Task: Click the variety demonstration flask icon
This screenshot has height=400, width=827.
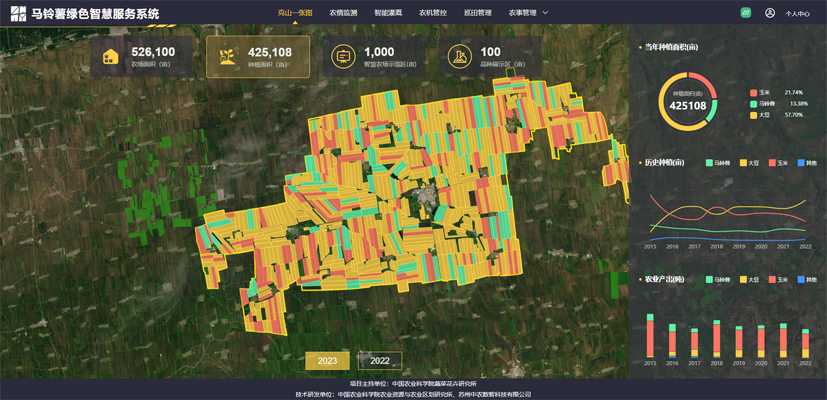Action: click(x=458, y=57)
